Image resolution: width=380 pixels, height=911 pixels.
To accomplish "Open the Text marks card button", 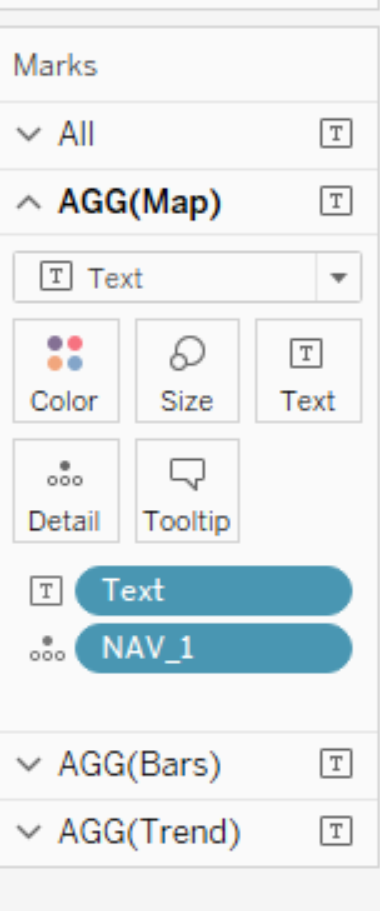I will [309, 370].
